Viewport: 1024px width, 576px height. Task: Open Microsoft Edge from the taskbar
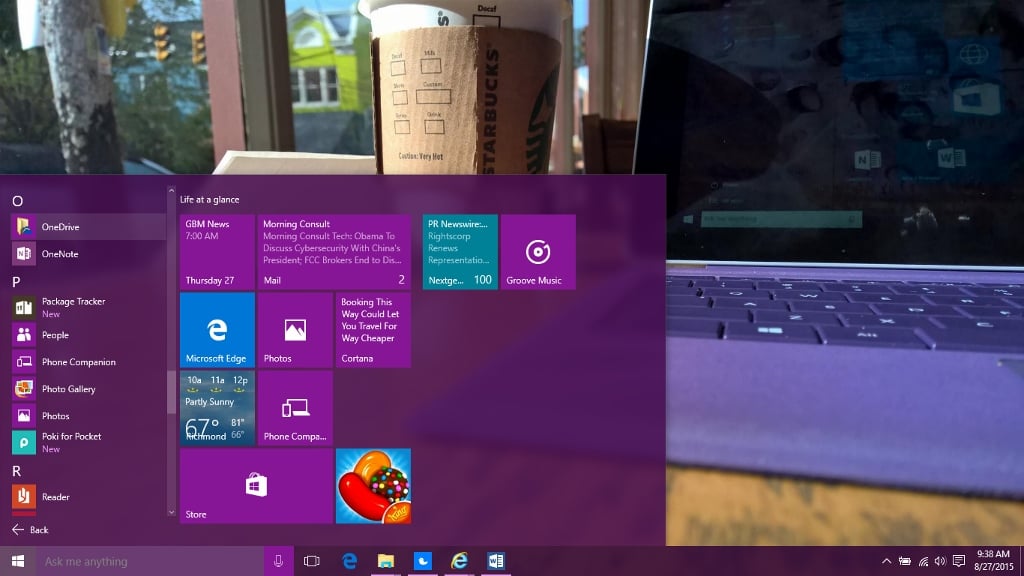(x=349, y=561)
